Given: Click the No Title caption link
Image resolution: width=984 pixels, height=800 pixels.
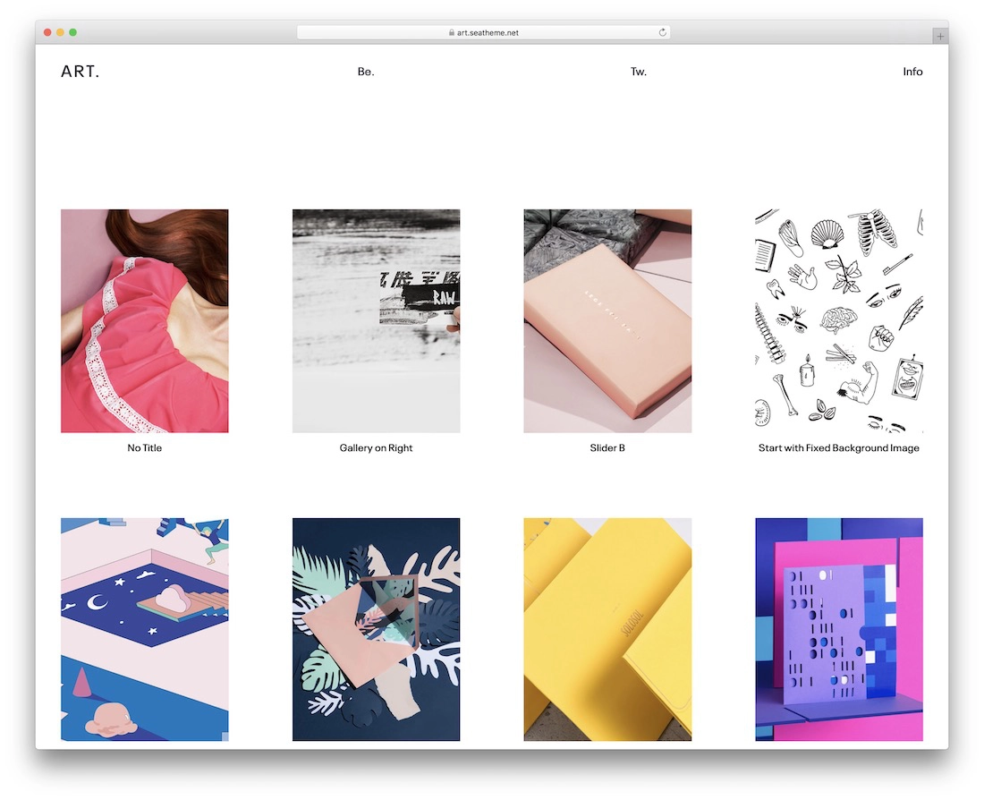Looking at the screenshot, I should pos(145,448).
